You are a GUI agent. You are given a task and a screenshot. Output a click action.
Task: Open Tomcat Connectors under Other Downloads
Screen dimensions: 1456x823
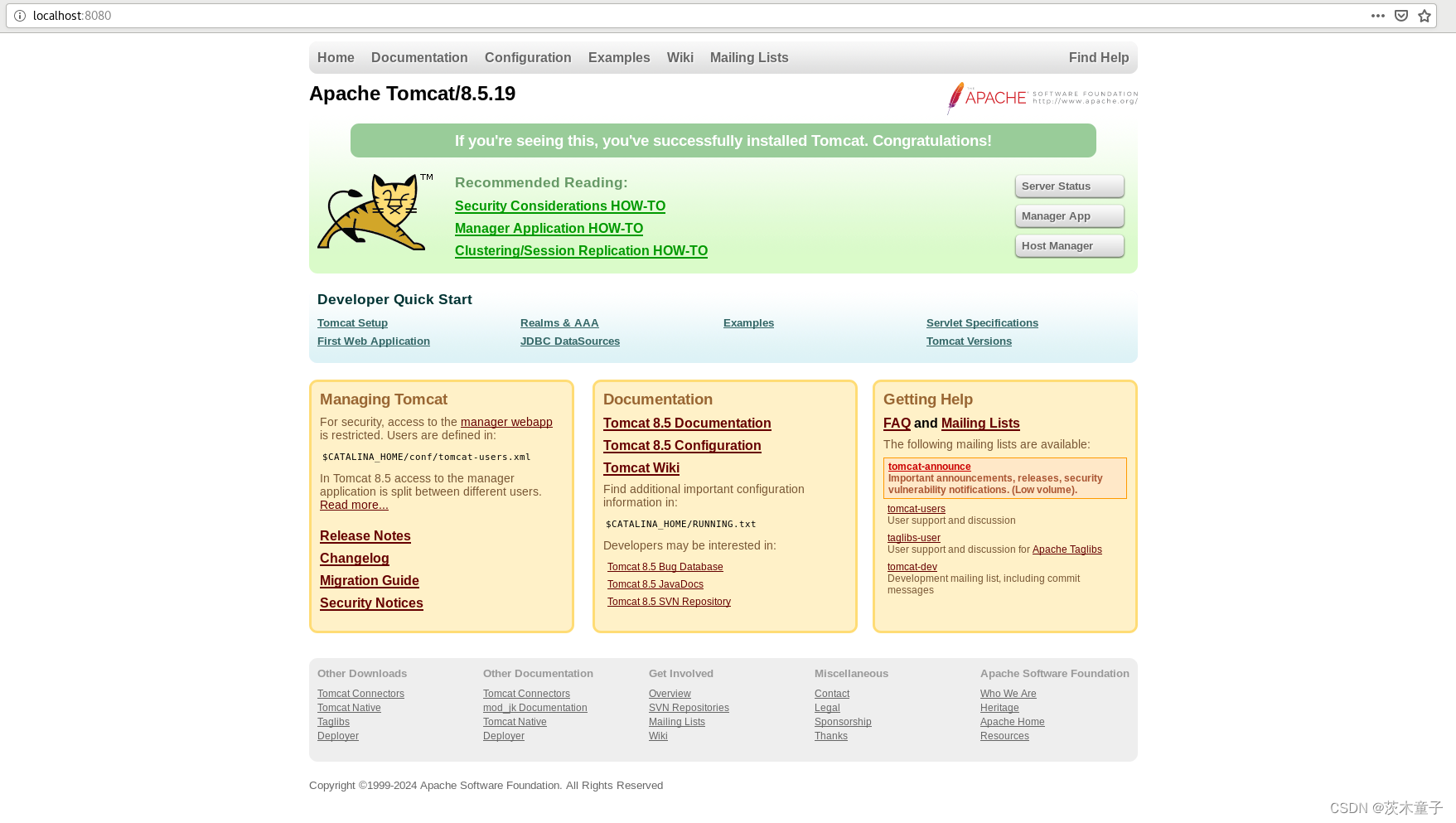[x=360, y=694]
